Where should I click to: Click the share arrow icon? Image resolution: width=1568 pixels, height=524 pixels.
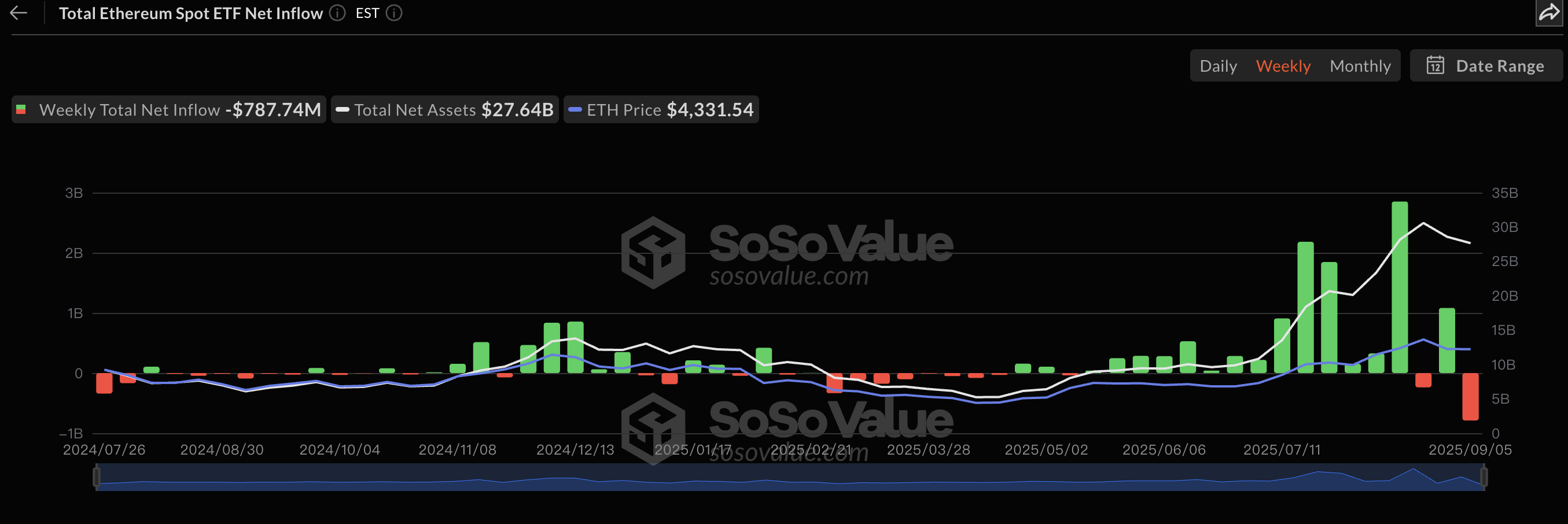(1548, 13)
